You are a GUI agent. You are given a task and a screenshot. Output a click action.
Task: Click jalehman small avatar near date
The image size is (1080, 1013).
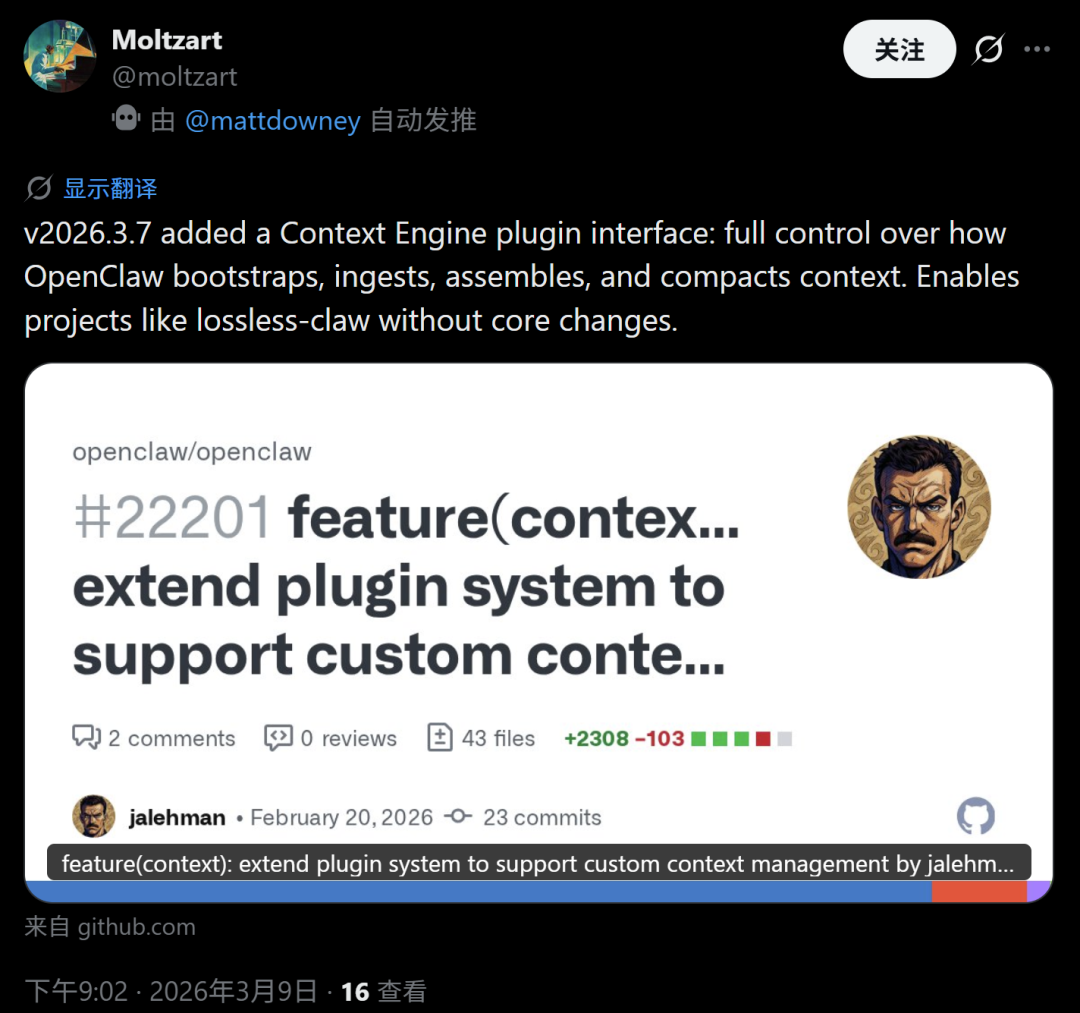tap(94, 816)
